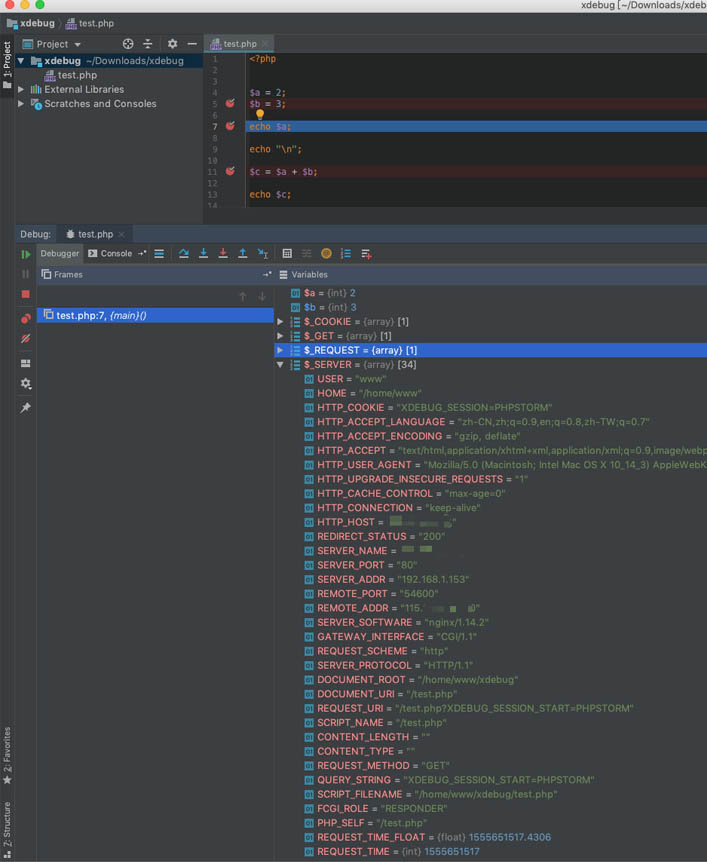The width and height of the screenshot is (707, 862).
Task: Collapse the xdebug project root folder
Action: [21, 60]
